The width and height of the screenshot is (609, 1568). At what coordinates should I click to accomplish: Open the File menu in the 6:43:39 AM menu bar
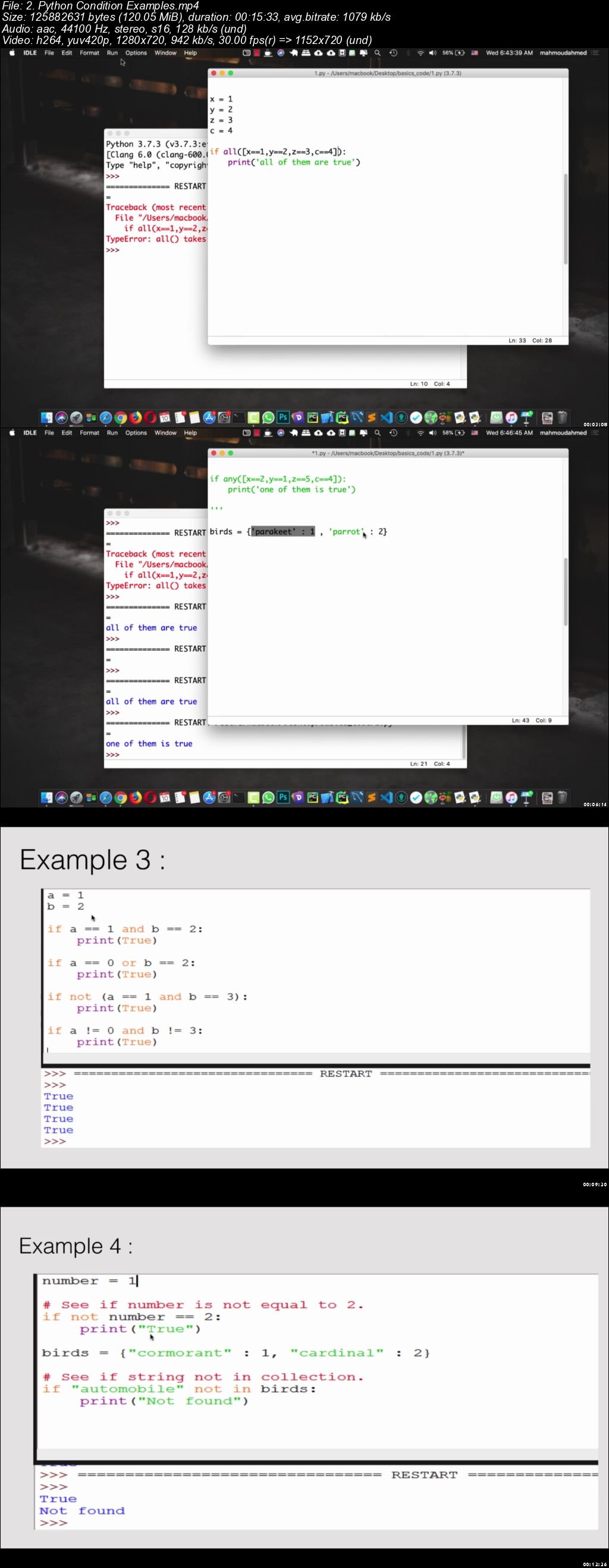[x=49, y=53]
